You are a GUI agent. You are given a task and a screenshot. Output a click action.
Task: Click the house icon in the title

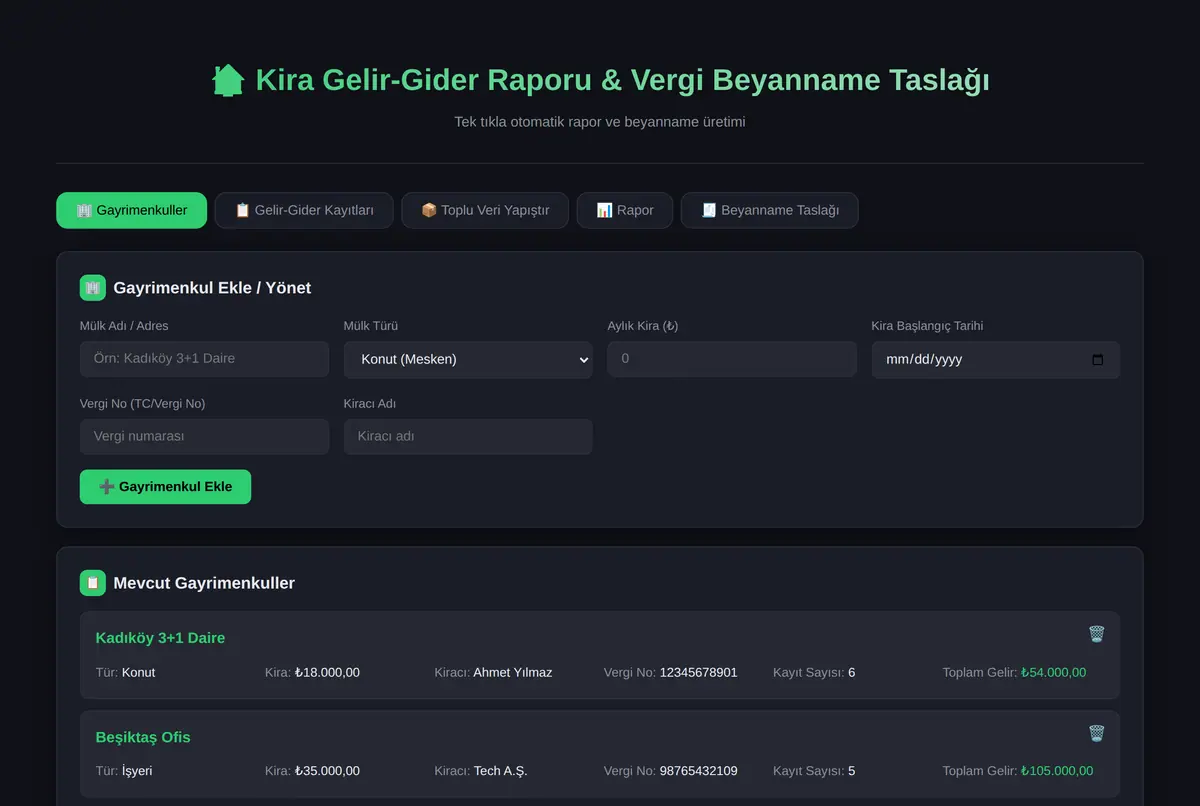point(228,80)
